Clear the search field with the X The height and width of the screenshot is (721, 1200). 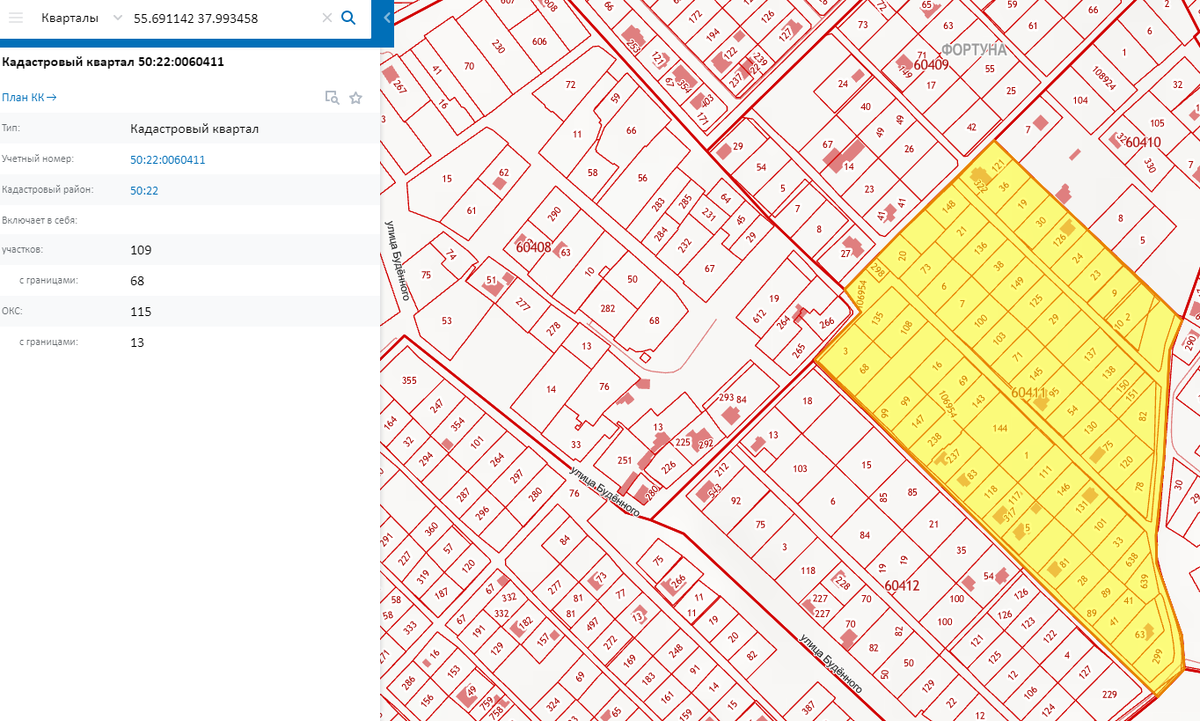(x=327, y=18)
